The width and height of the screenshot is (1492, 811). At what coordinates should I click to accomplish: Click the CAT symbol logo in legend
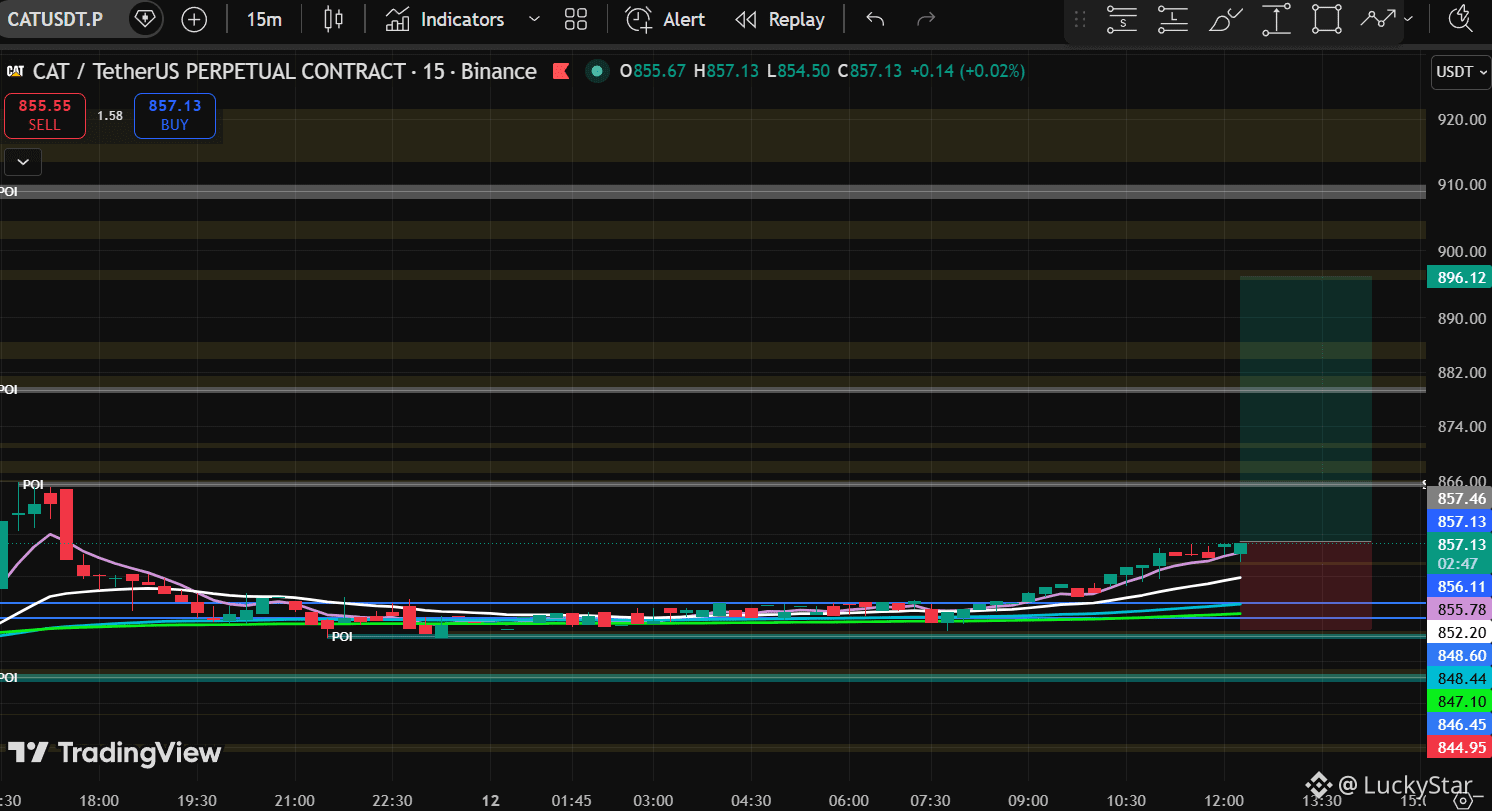[x=15, y=71]
